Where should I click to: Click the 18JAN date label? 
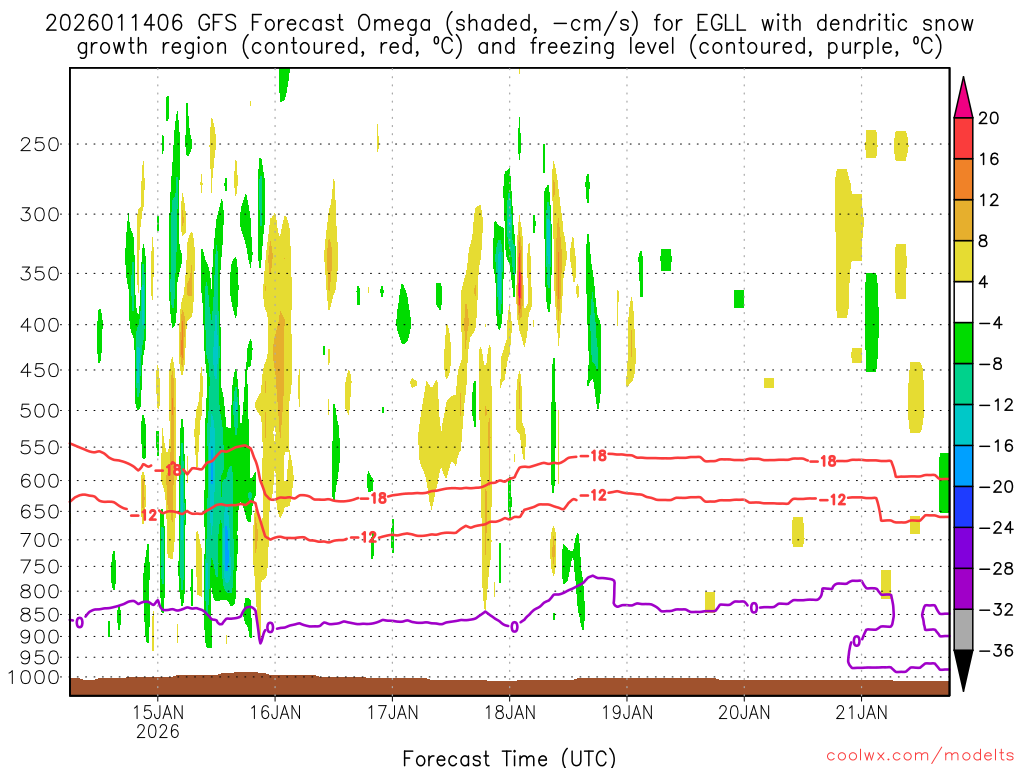point(510,712)
